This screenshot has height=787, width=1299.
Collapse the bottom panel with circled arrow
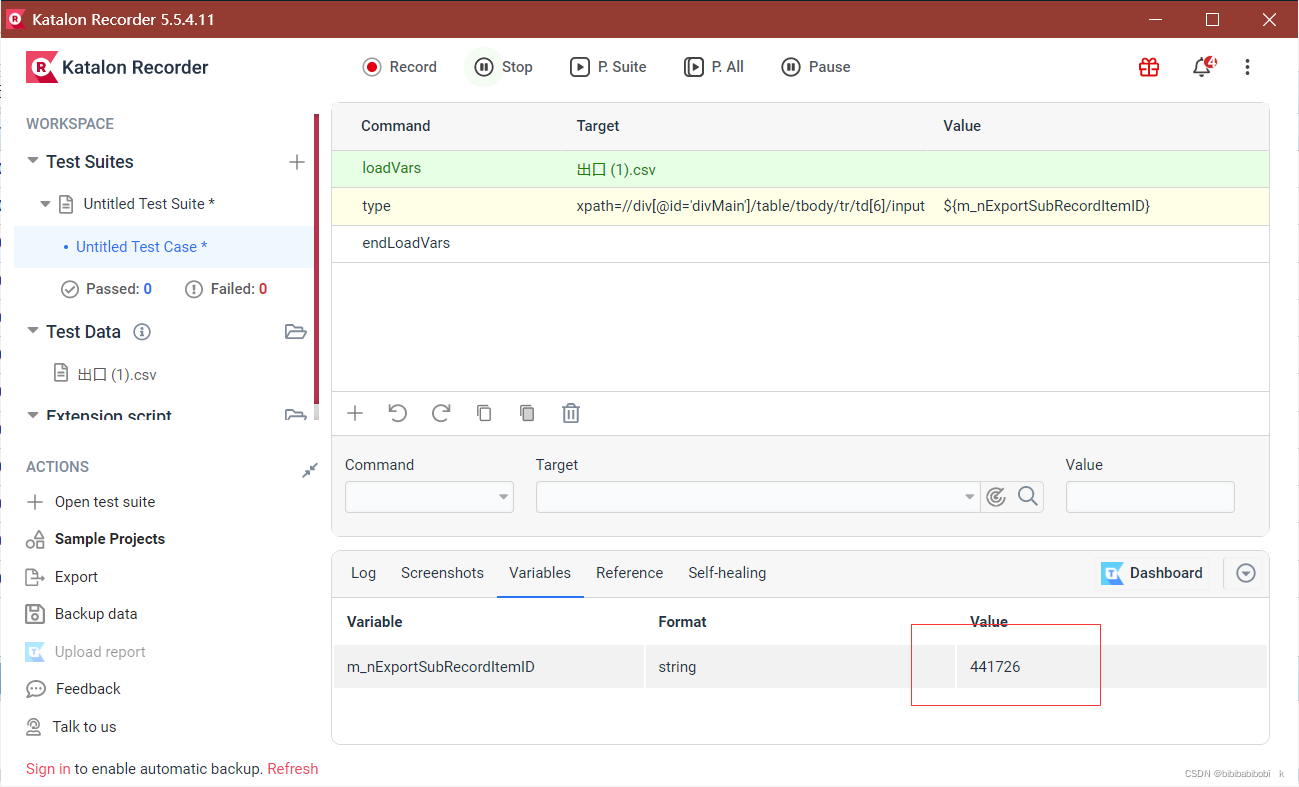[x=1245, y=573]
